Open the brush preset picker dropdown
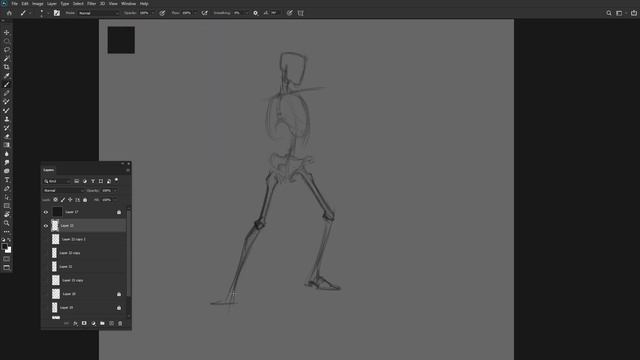Image resolution: width=640 pixels, height=360 pixels. click(48, 13)
